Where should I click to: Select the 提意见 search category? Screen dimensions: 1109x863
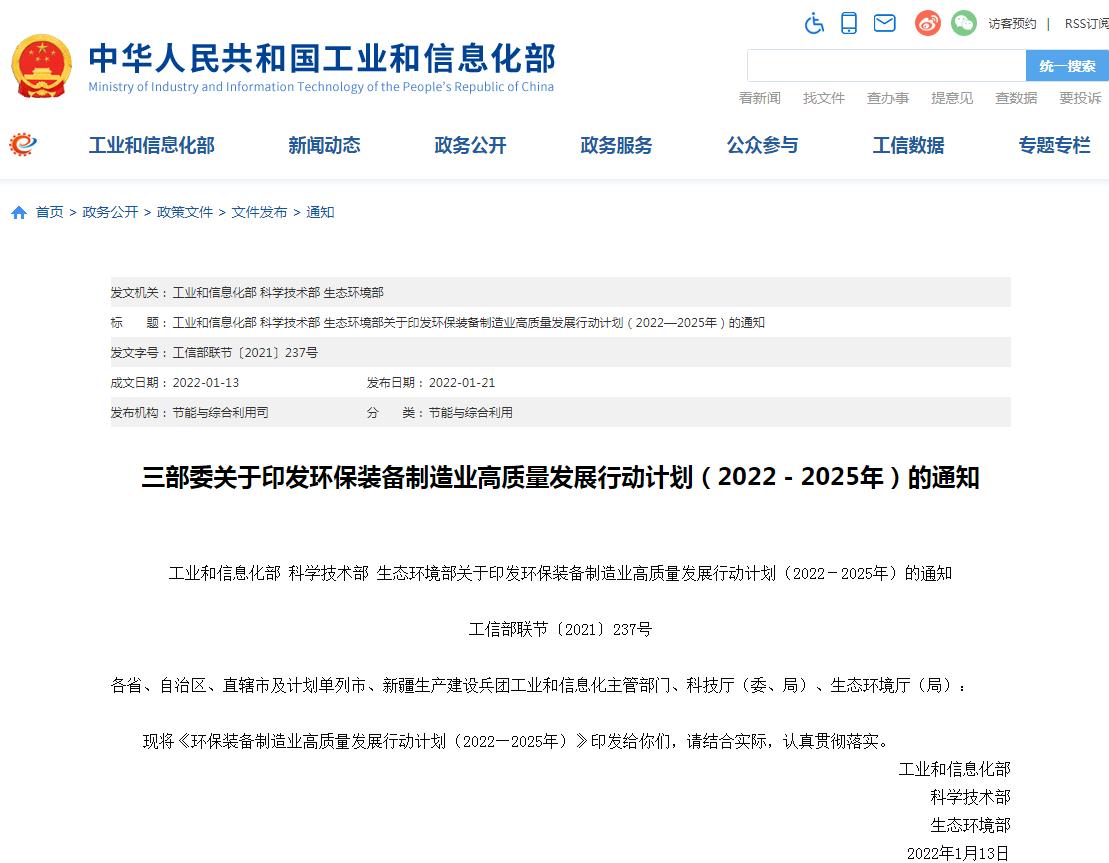point(952,98)
